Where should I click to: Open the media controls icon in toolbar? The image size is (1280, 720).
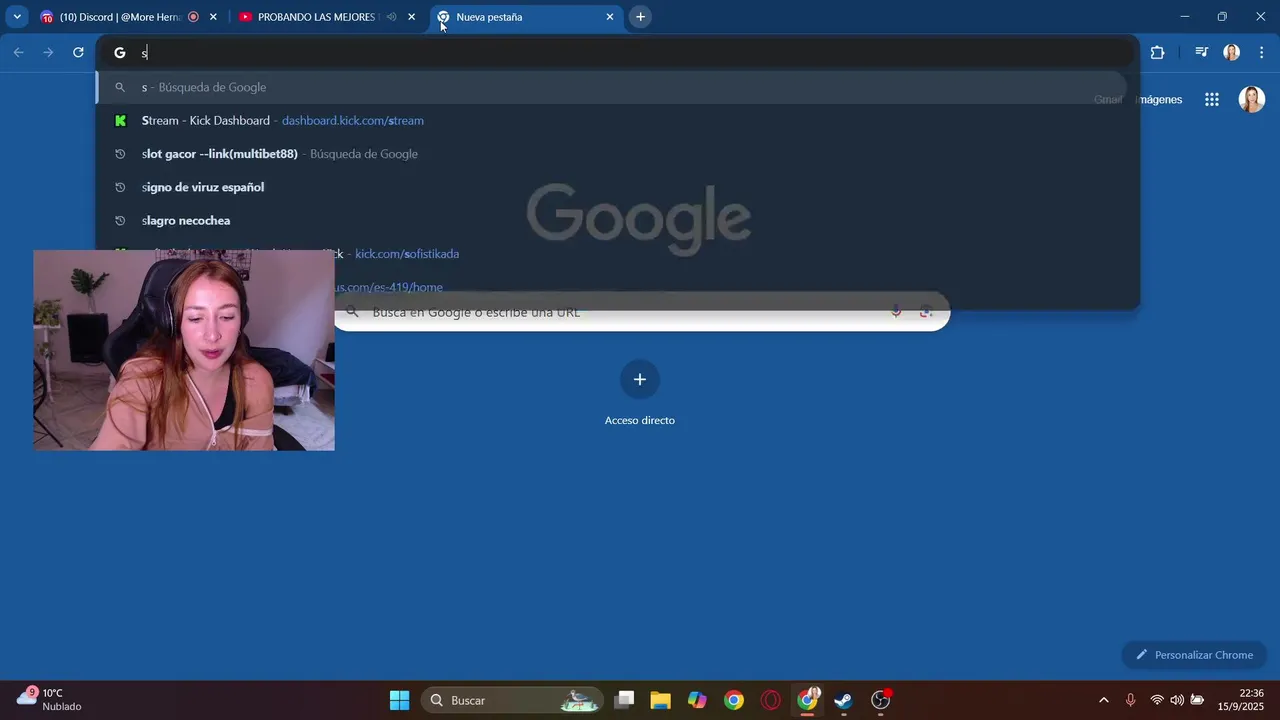coord(1202,53)
